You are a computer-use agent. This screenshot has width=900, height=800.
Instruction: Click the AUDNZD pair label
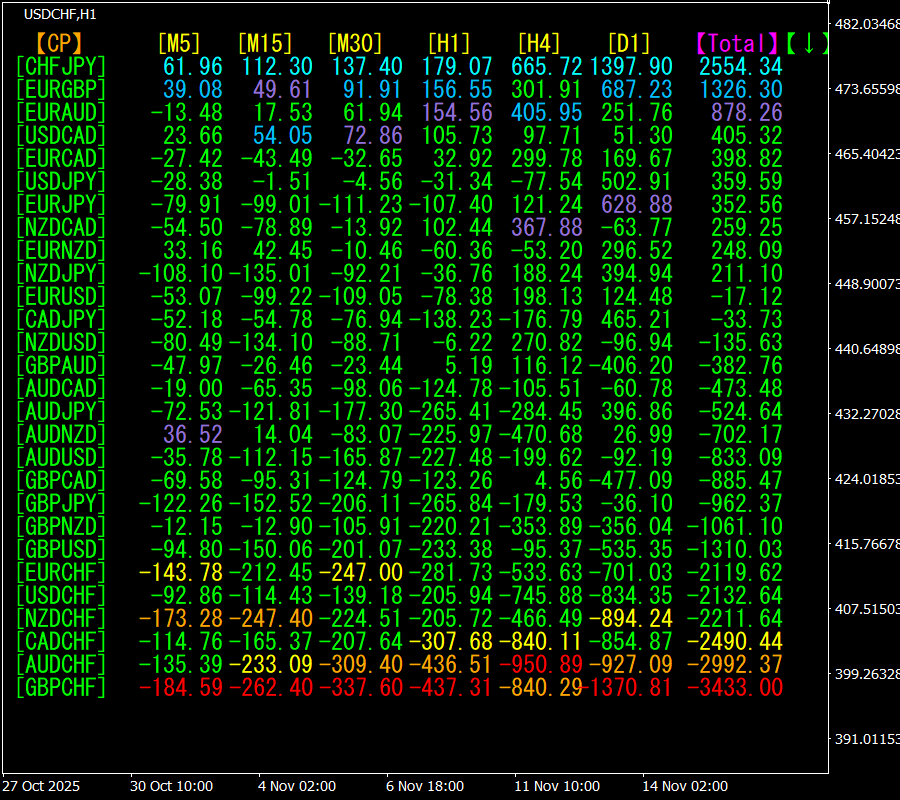tap(61, 435)
